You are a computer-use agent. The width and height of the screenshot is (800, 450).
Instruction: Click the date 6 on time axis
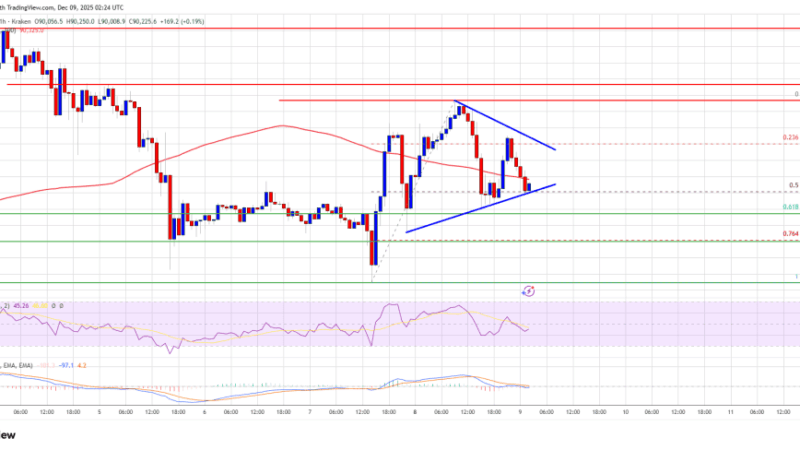tap(205, 412)
